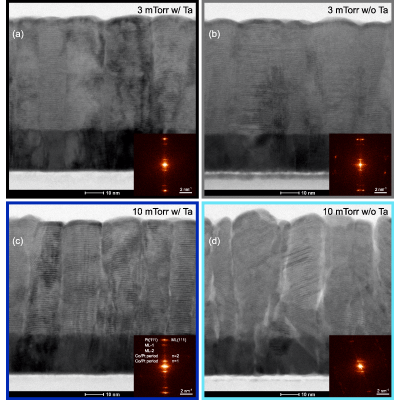Click the '10 nm' scale bar in panel (a)

click(103, 193)
